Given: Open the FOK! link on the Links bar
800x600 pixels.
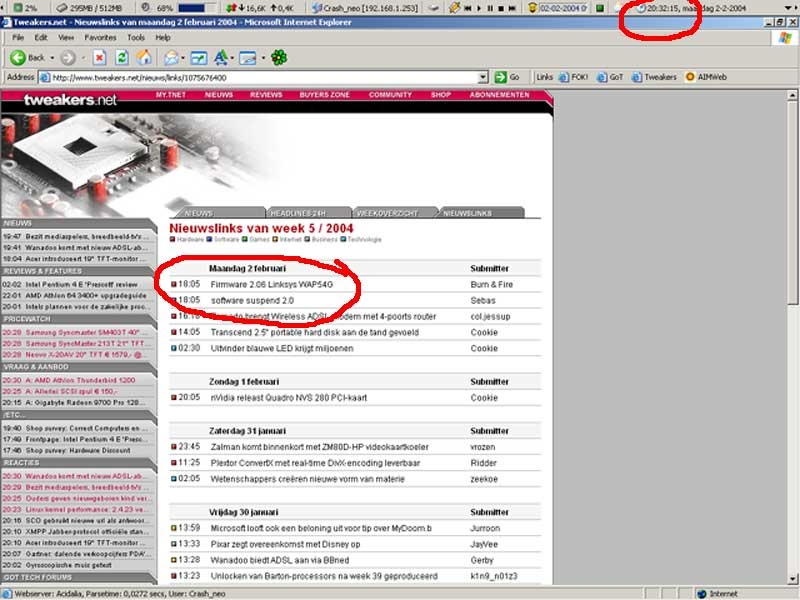Looking at the screenshot, I should pos(573,77).
